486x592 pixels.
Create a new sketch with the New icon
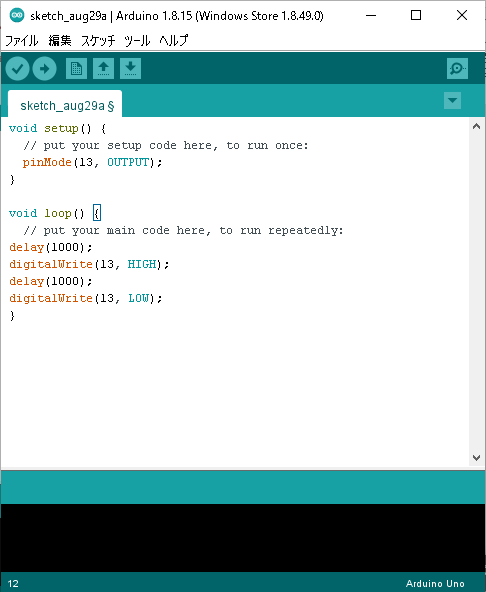(76, 69)
